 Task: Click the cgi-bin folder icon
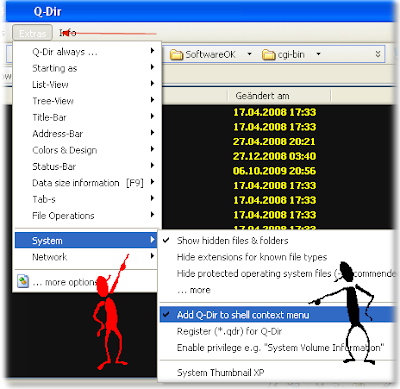pos(268,54)
